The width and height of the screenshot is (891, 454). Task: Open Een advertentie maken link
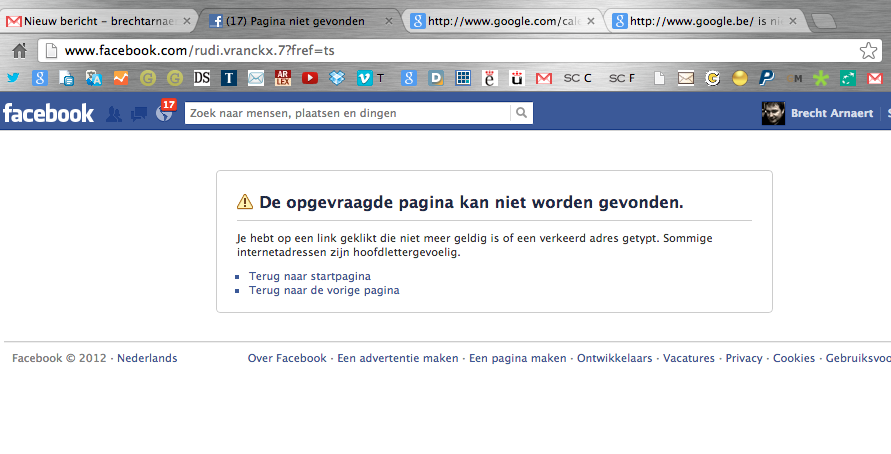pos(398,358)
